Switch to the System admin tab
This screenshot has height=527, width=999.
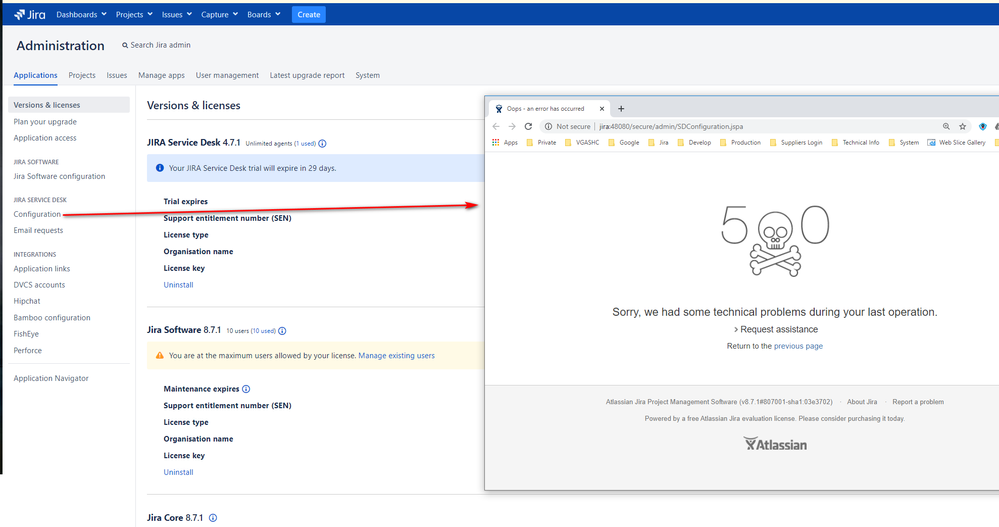(x=368, y=75)
